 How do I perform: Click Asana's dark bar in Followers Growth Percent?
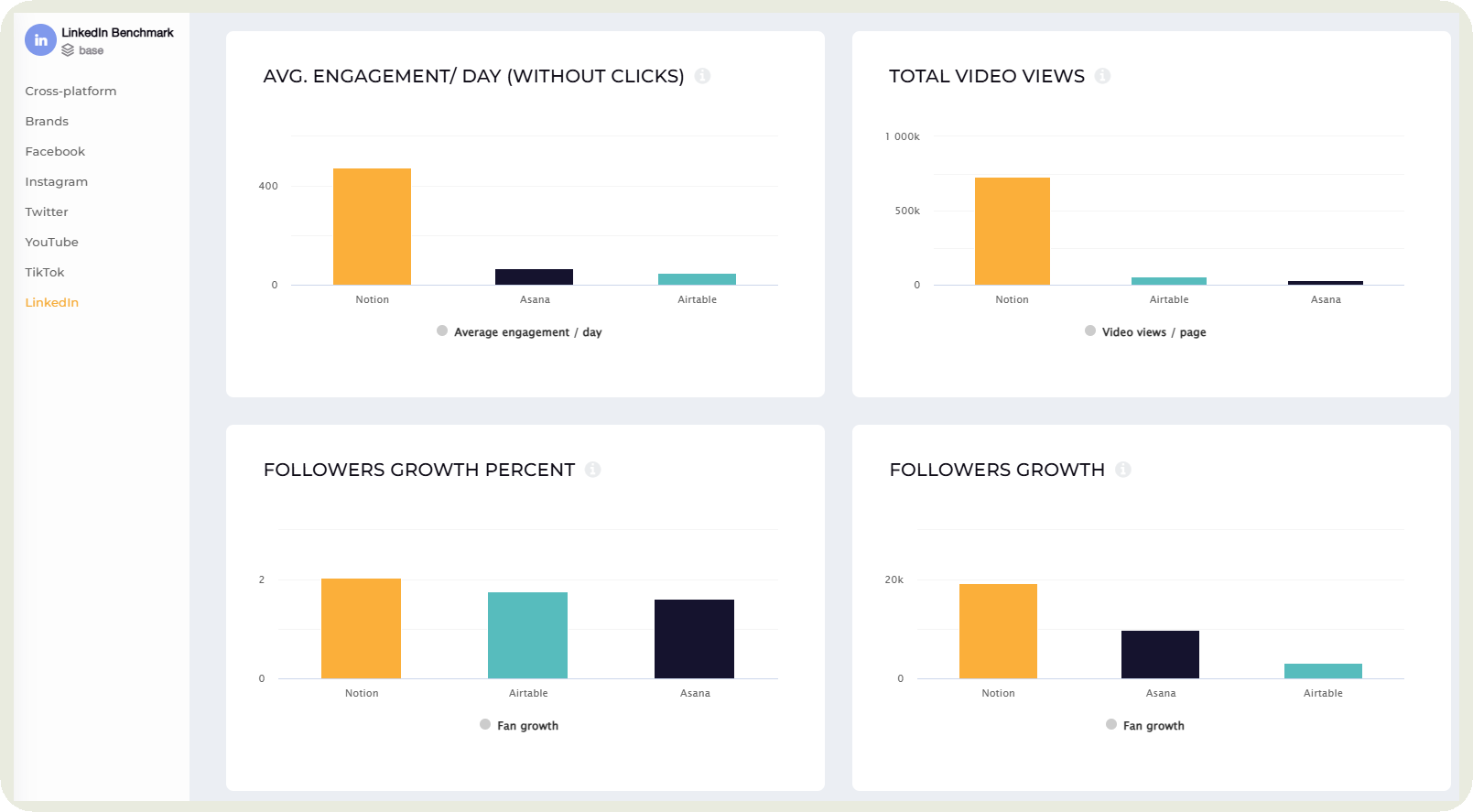tap(694, 639)
